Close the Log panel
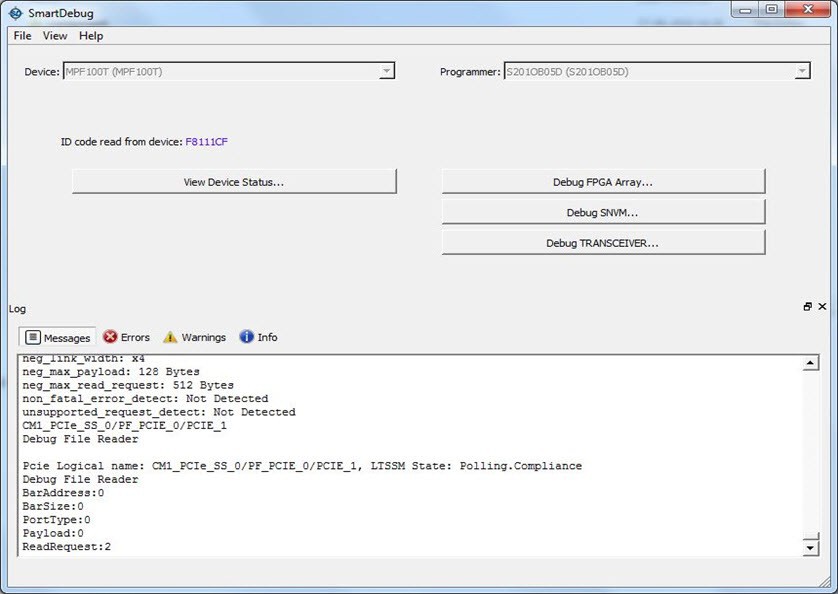Image resolution: width=838 pixels, height=594 pixels. pyautogui.click(x=823, y=307)
